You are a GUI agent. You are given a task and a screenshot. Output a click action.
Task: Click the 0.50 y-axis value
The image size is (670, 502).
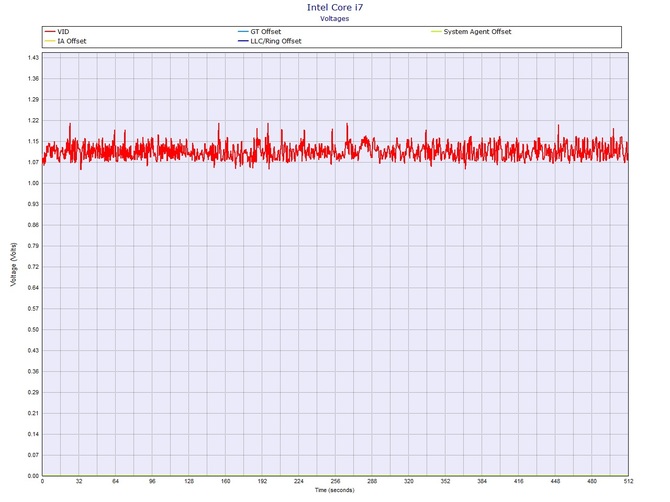(33, 329)
